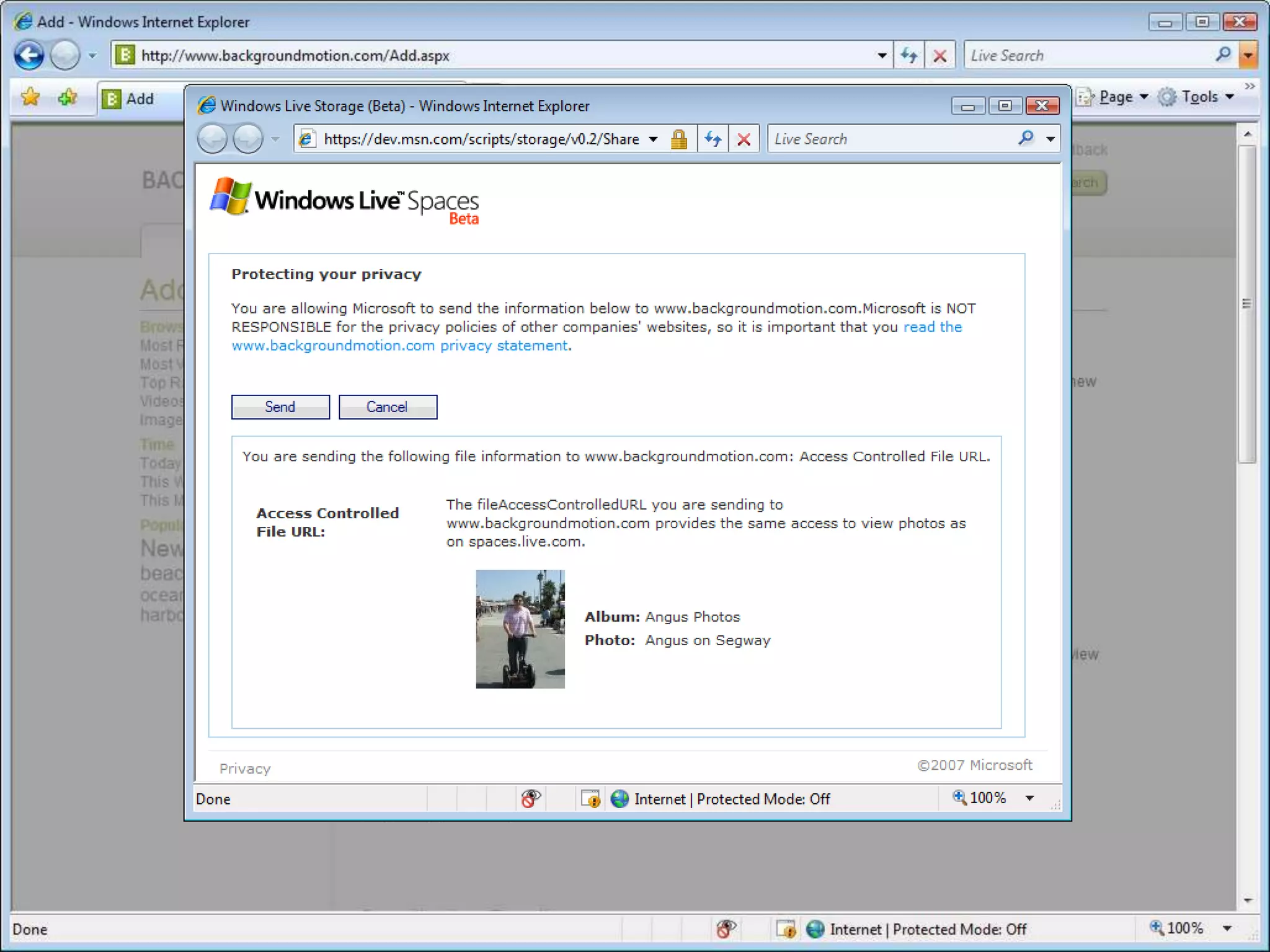Click popup search magnifier icon

coord(1026,138)
